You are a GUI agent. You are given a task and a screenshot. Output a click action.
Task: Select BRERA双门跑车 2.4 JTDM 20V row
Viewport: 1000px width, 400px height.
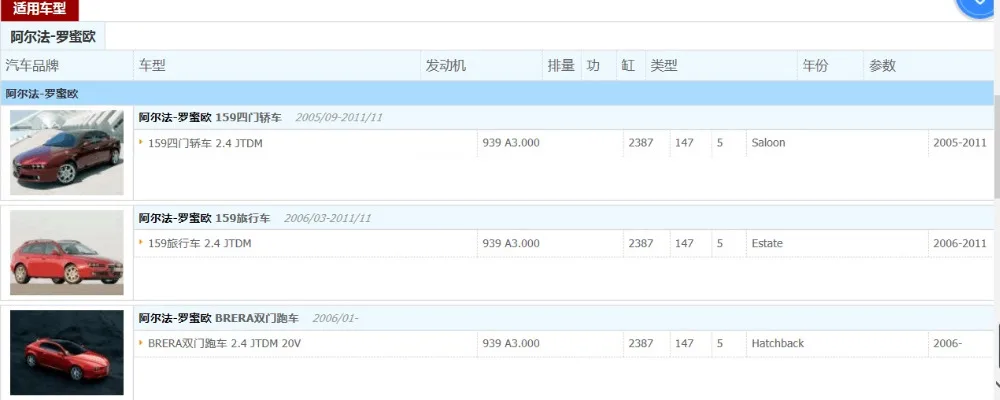pos(224,344)
